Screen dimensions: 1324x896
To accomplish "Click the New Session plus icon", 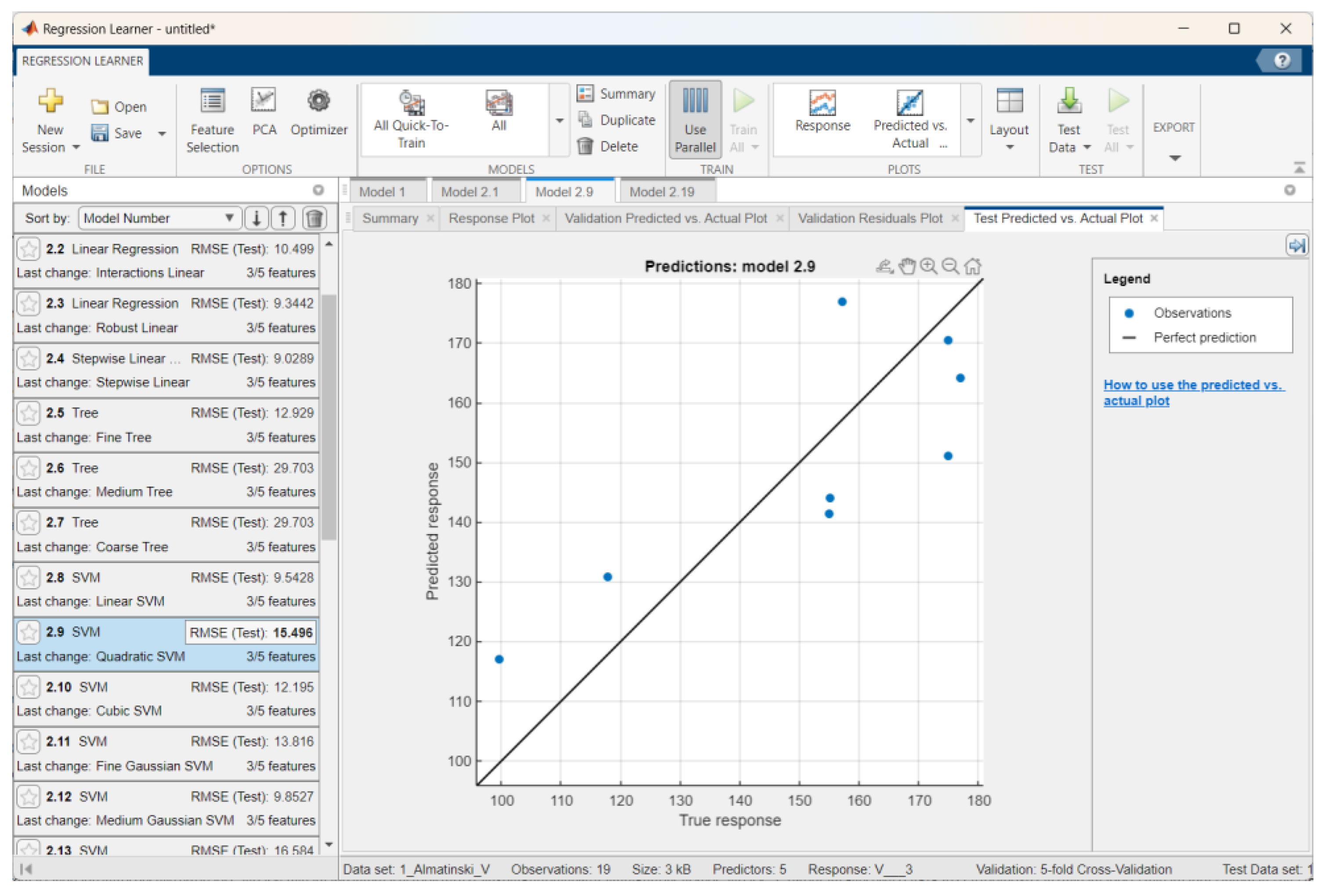I will [50, 101].
